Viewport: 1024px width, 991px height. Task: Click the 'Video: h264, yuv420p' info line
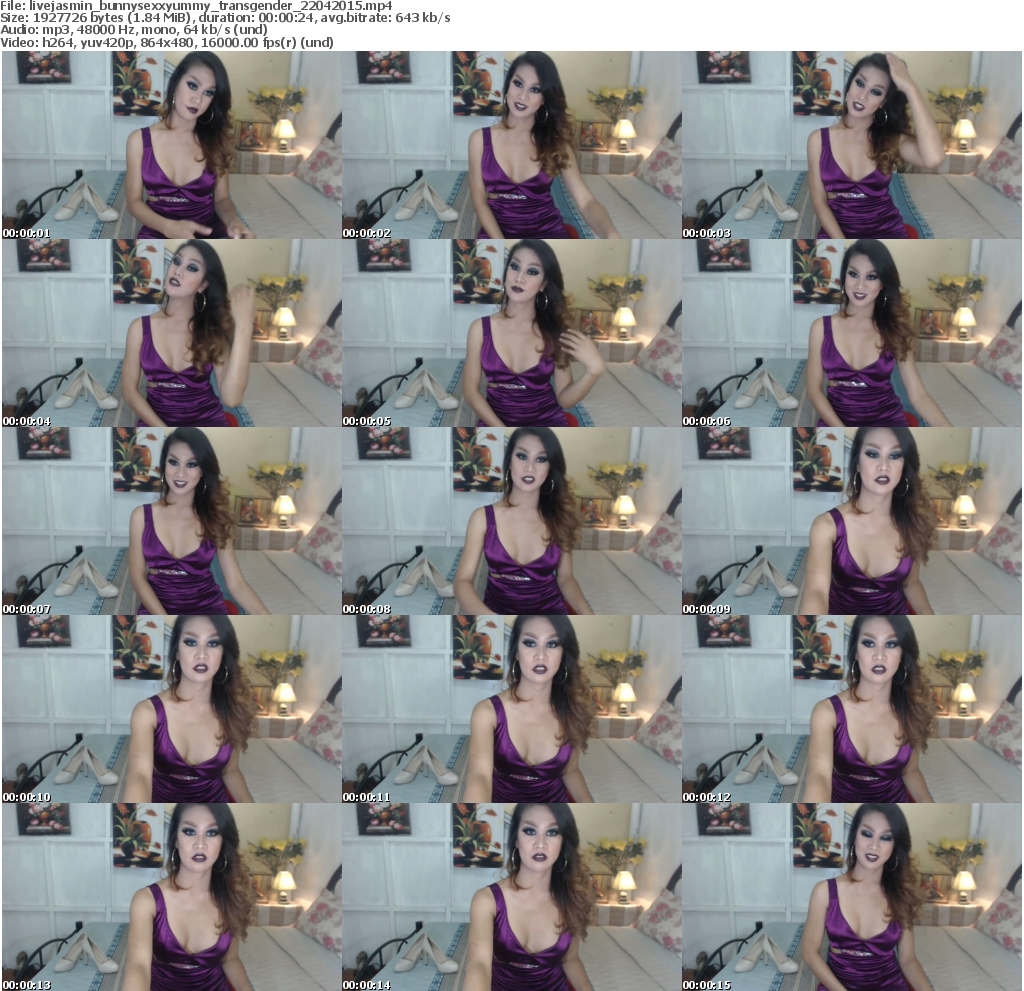(x=167, y=42)
